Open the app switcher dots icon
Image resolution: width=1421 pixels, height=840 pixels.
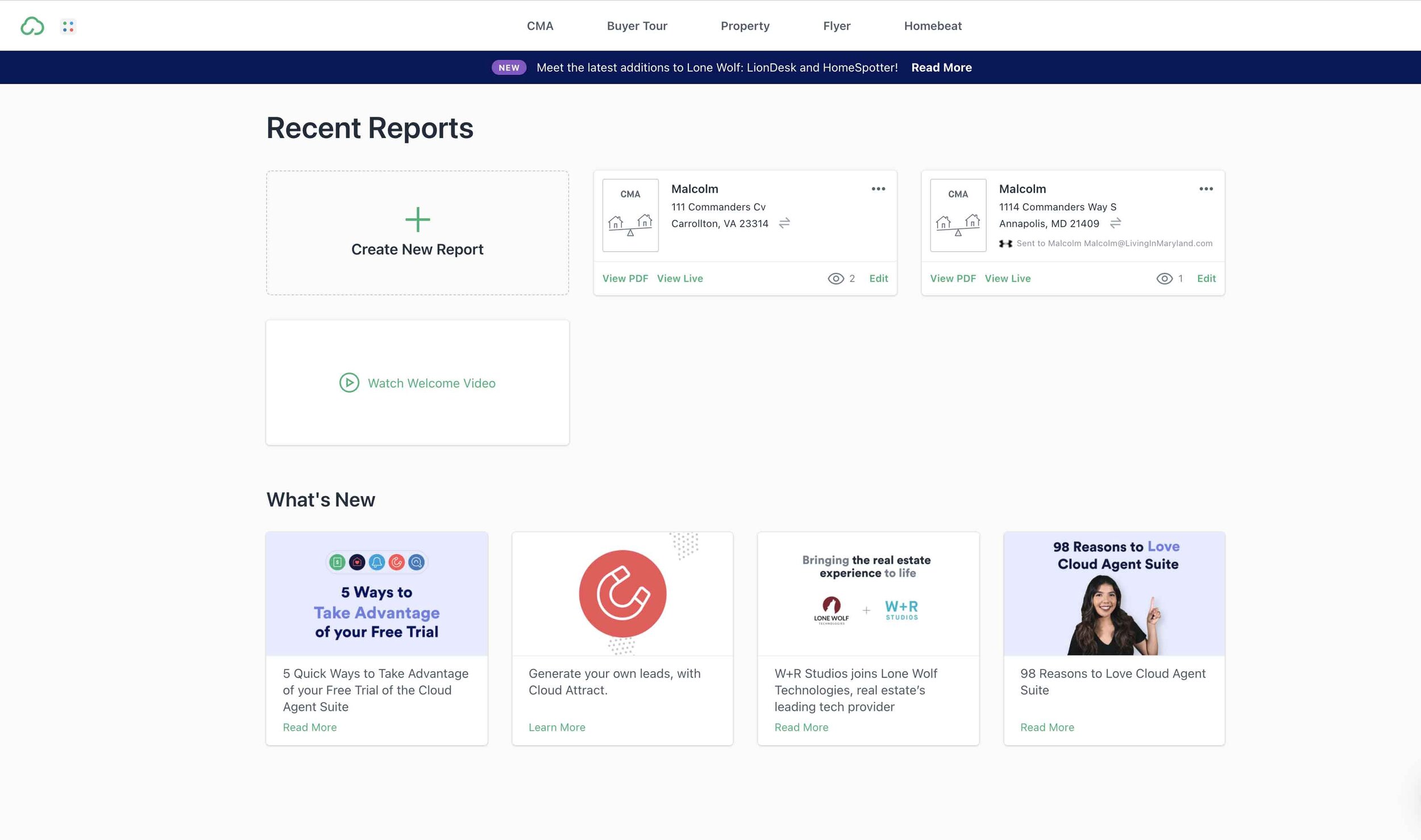68,26
